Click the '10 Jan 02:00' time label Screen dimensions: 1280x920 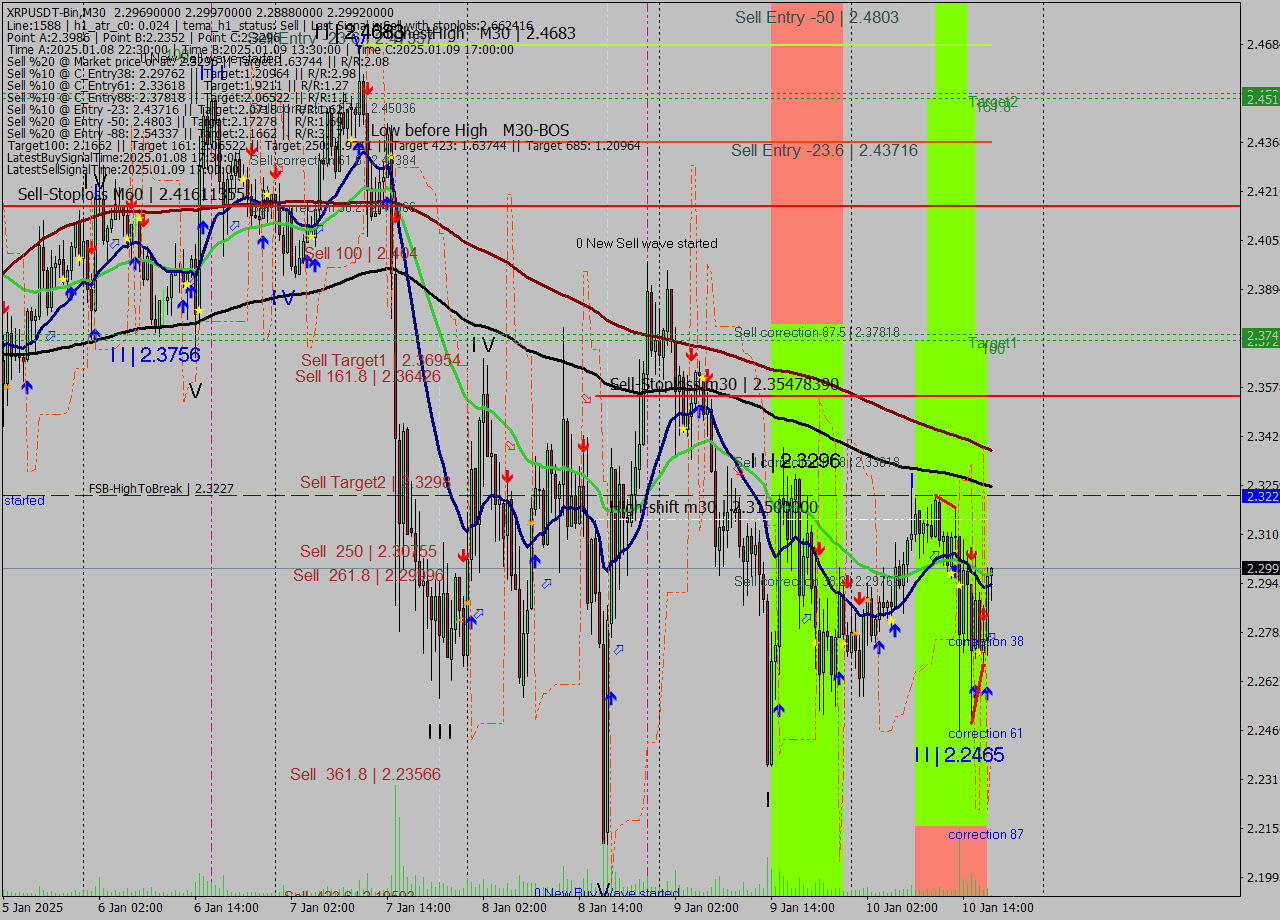click(x=902, y=907)
